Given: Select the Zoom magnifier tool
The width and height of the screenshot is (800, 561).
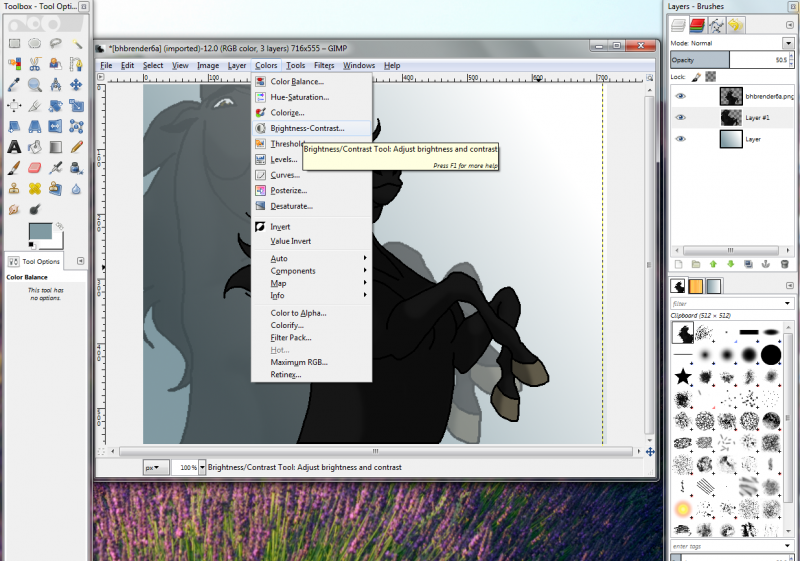Looking at the screenshot, I should tap(35, 85).
